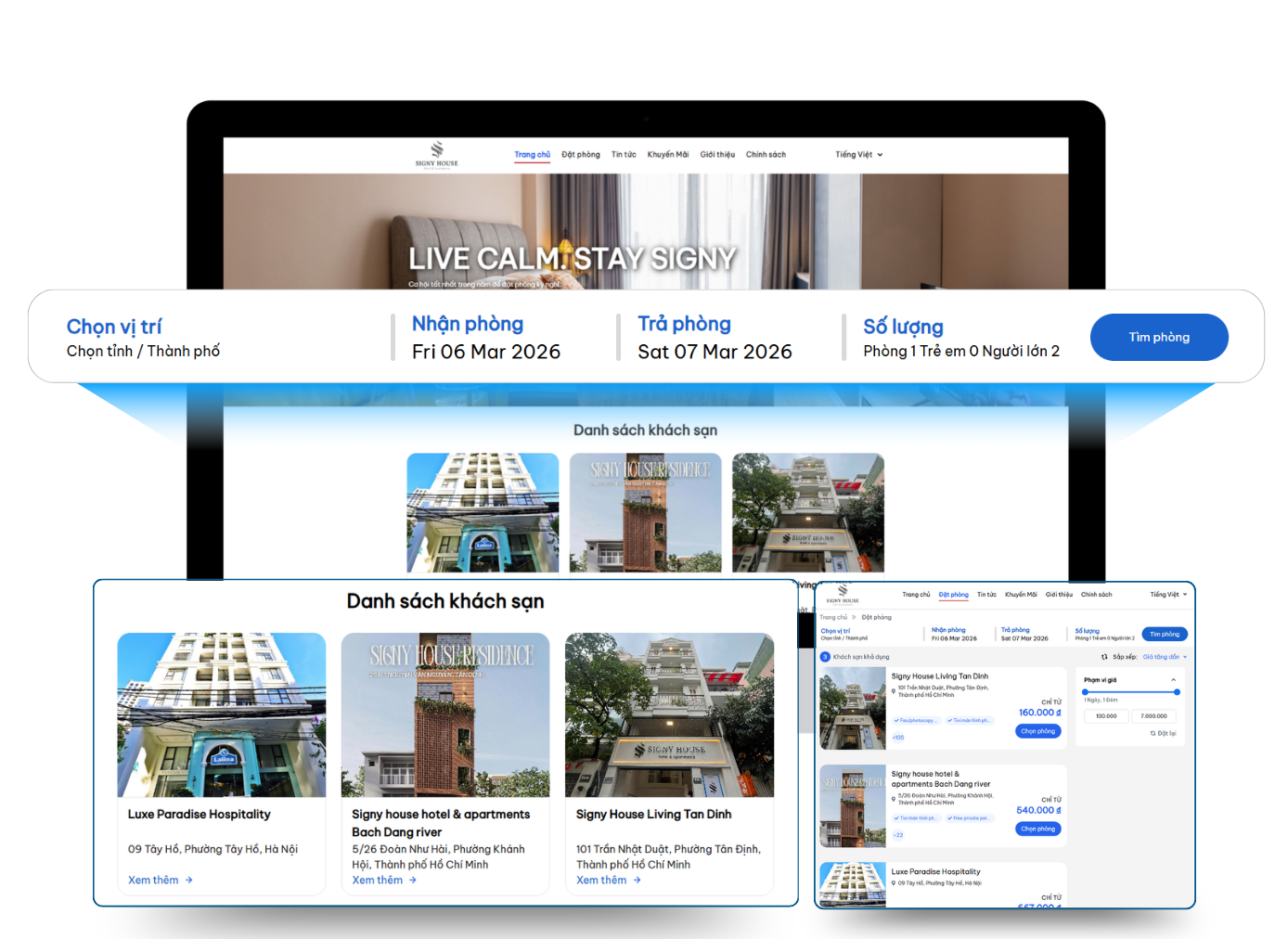Click the Đặt lại reset icon
The height and width of the screenshot is (939, 1288).
1153,733
